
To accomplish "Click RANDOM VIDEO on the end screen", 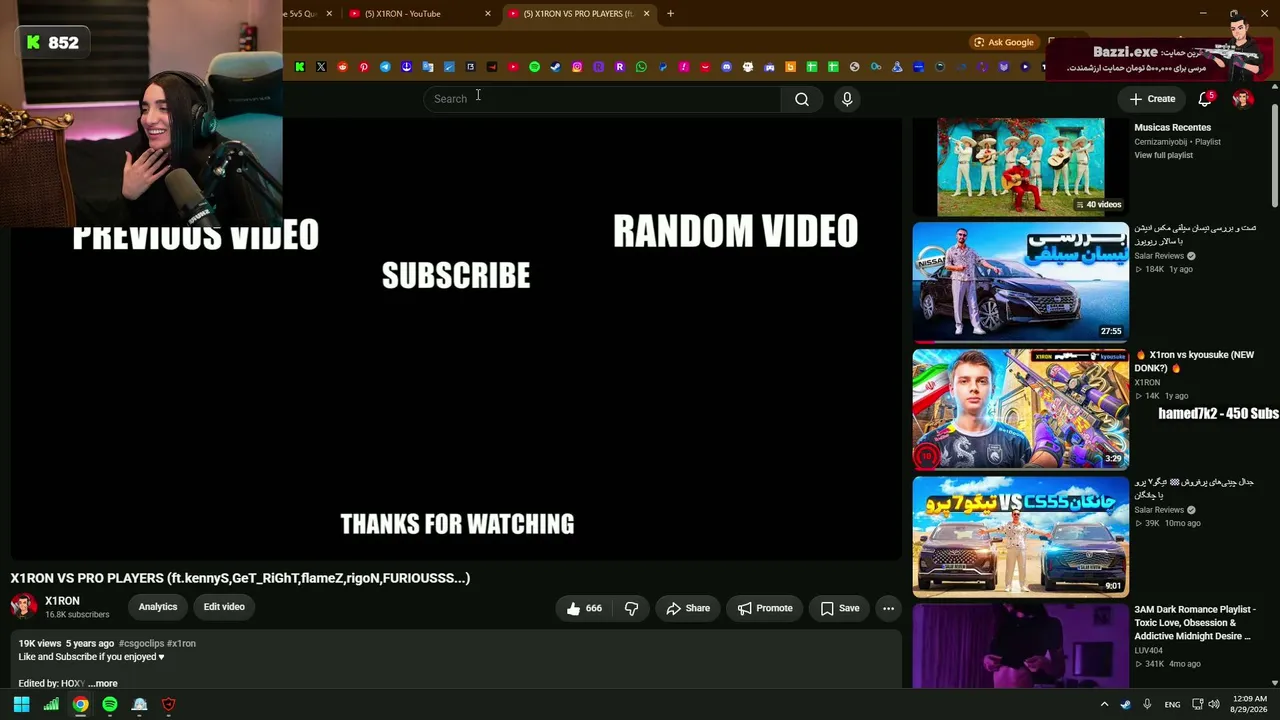I will click(x=735, y=231).
